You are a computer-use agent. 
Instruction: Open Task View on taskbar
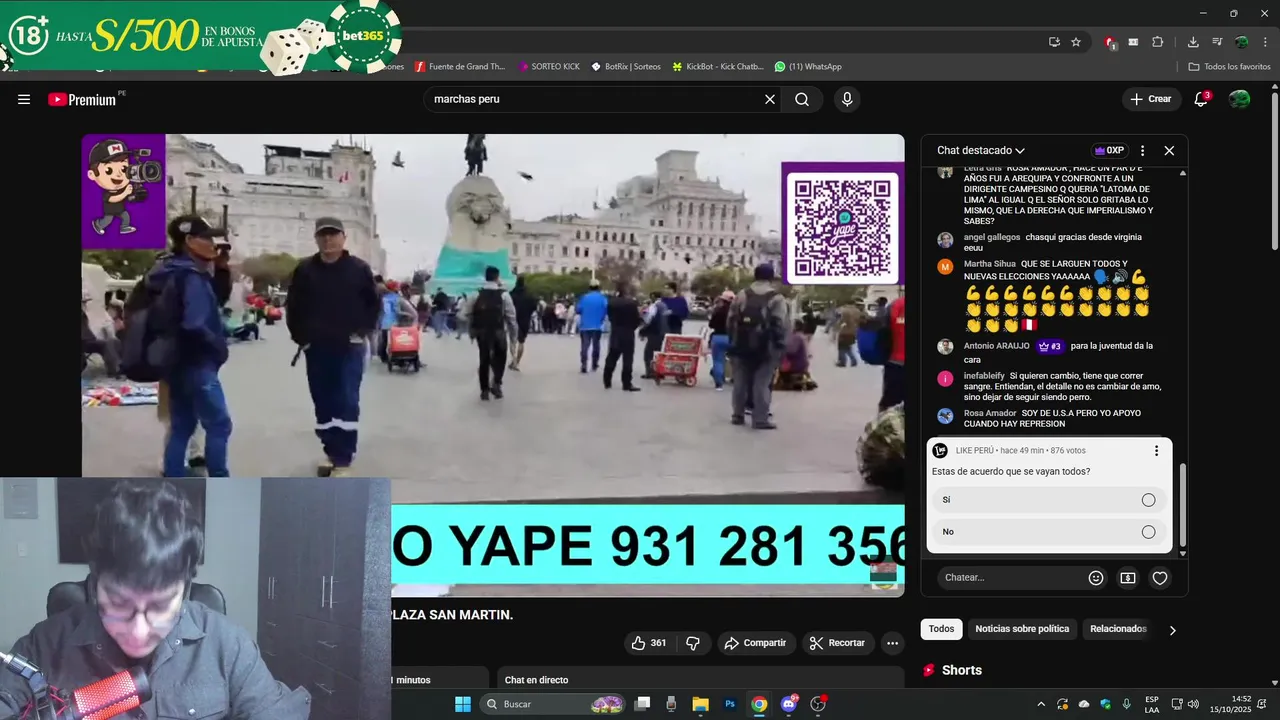point(643,704)
